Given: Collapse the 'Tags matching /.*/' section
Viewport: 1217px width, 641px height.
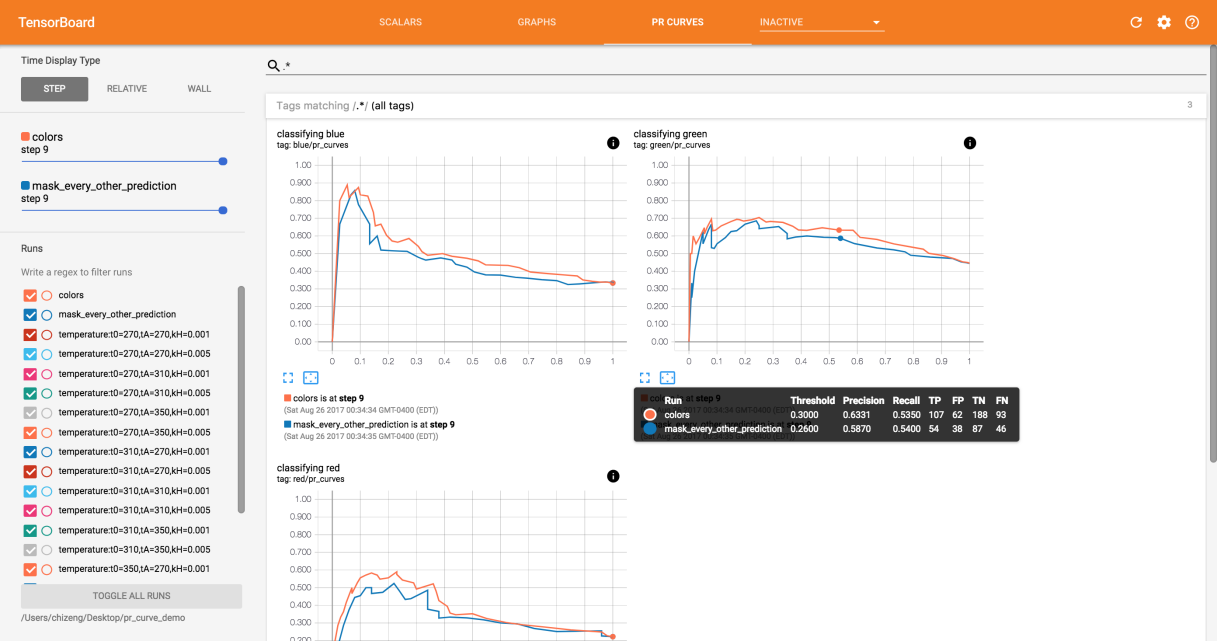Looking at the screenshot, I should tap(735, 105).
